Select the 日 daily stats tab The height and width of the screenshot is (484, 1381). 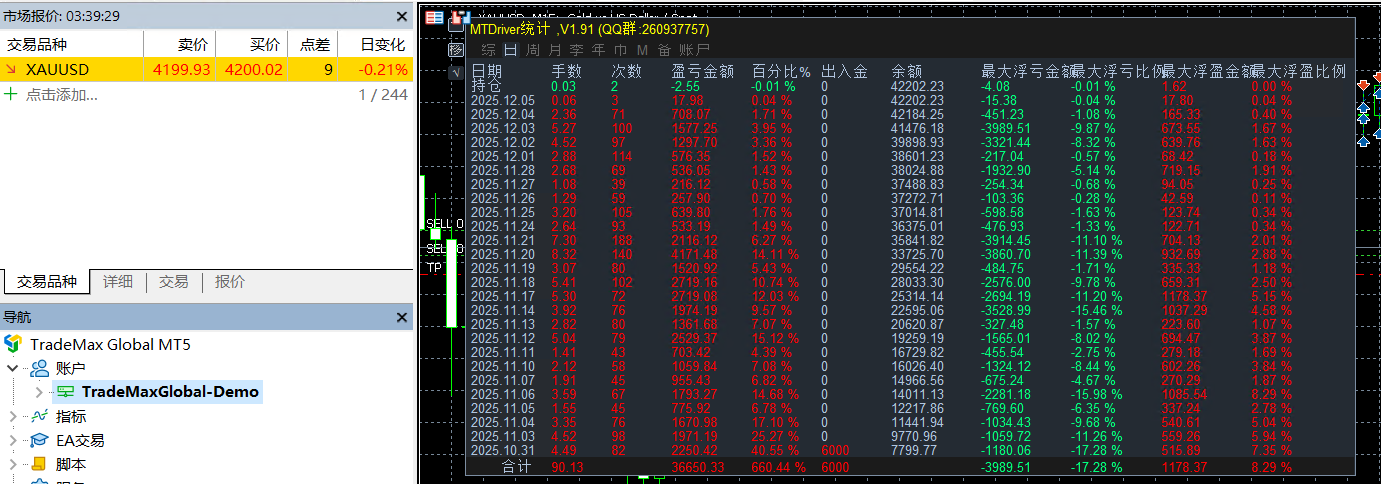pos(511,50)
